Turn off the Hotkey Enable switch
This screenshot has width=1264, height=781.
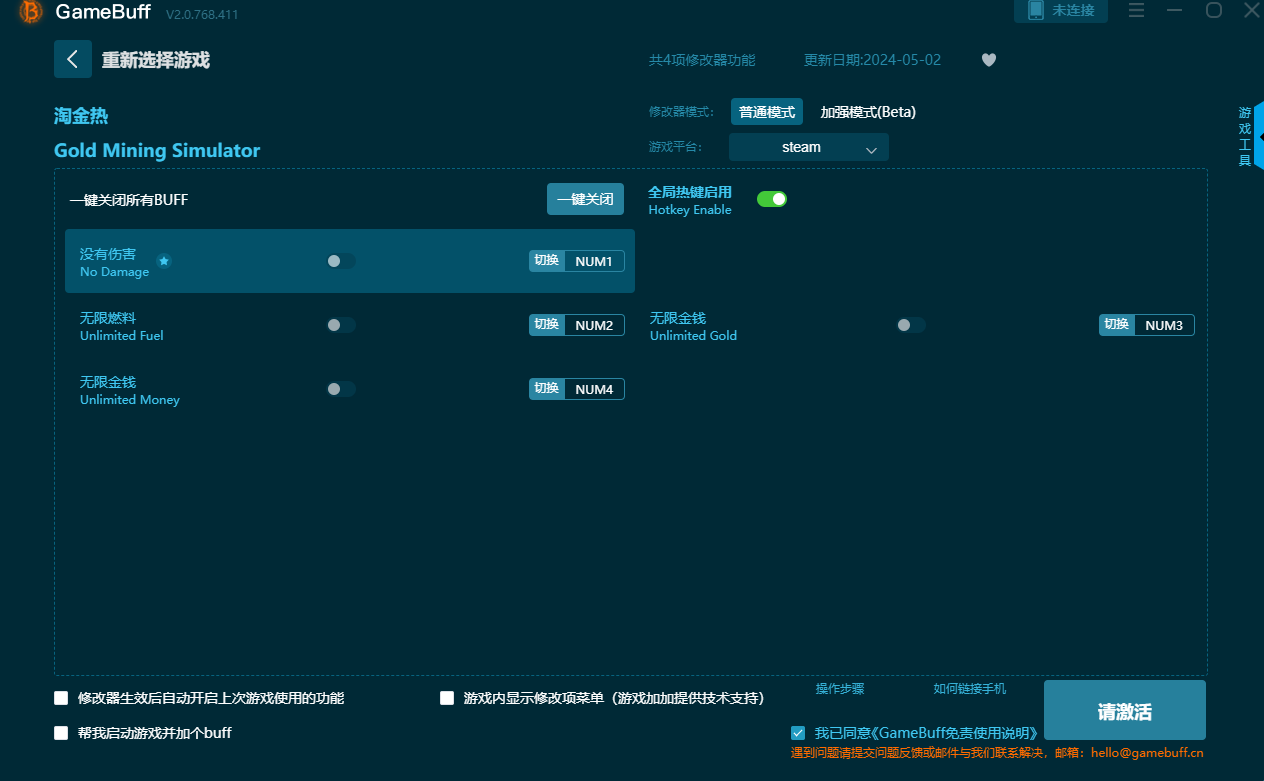(772, 199)
